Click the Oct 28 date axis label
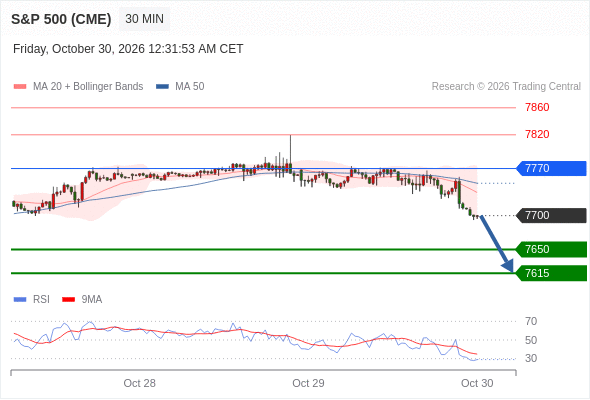The image size is (590, 400). [x=140, y=383]
